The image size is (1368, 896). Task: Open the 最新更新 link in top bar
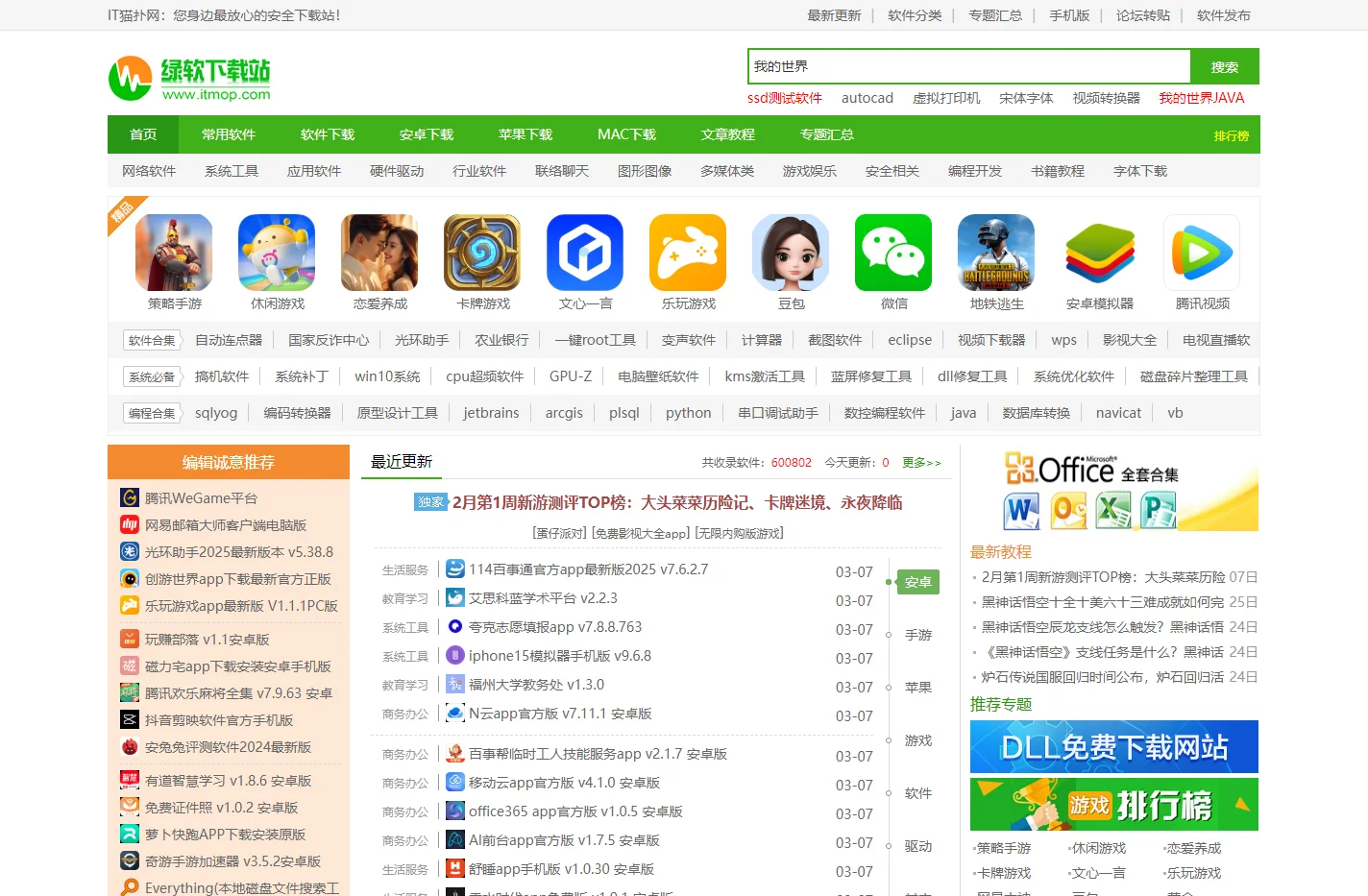pos(834,15)
